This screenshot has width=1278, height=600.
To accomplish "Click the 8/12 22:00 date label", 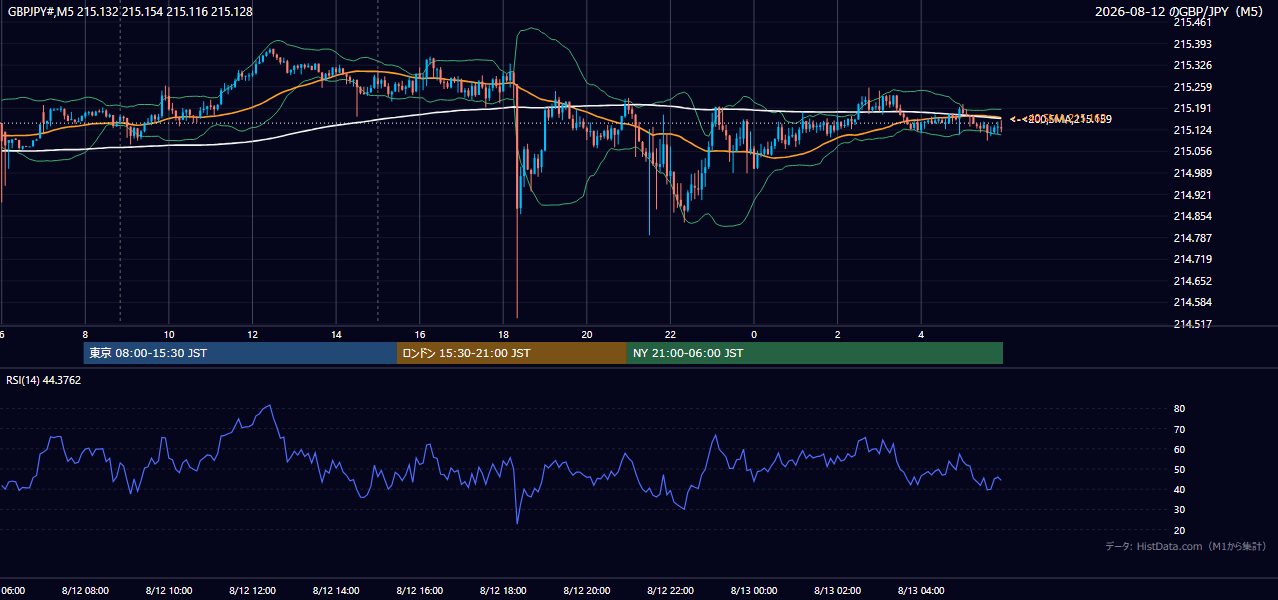I will click(x=670, y=591).
